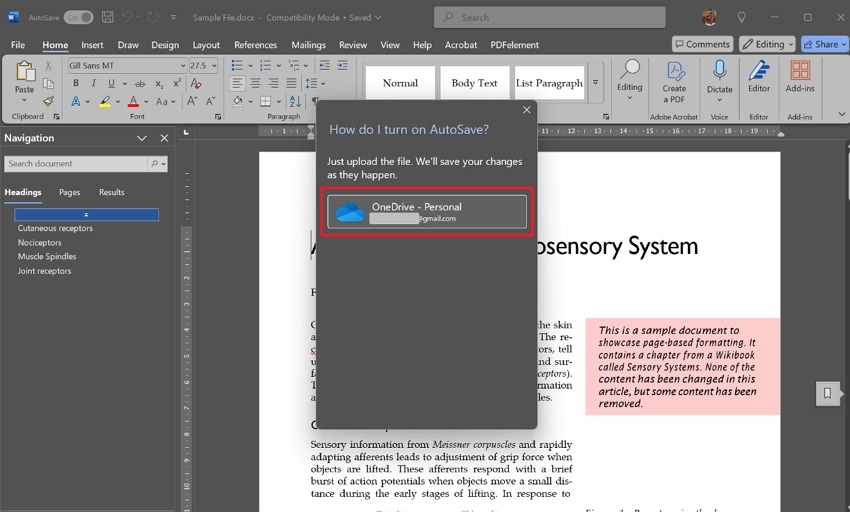Image resolution: width=850 pixels, height=512 pixels.
Task: Expand the Share button dropdown
Action: pos(844,44)
